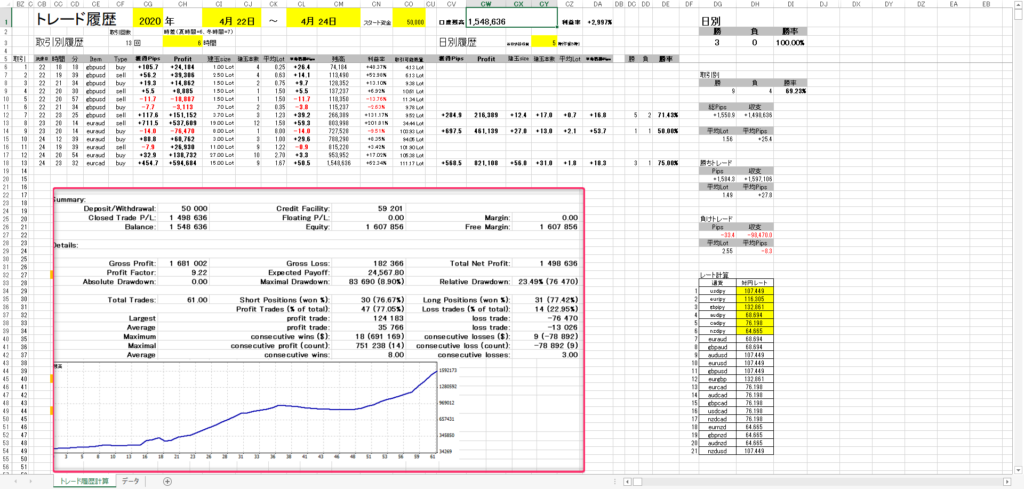Click the add new sheet plus icon

166,481
